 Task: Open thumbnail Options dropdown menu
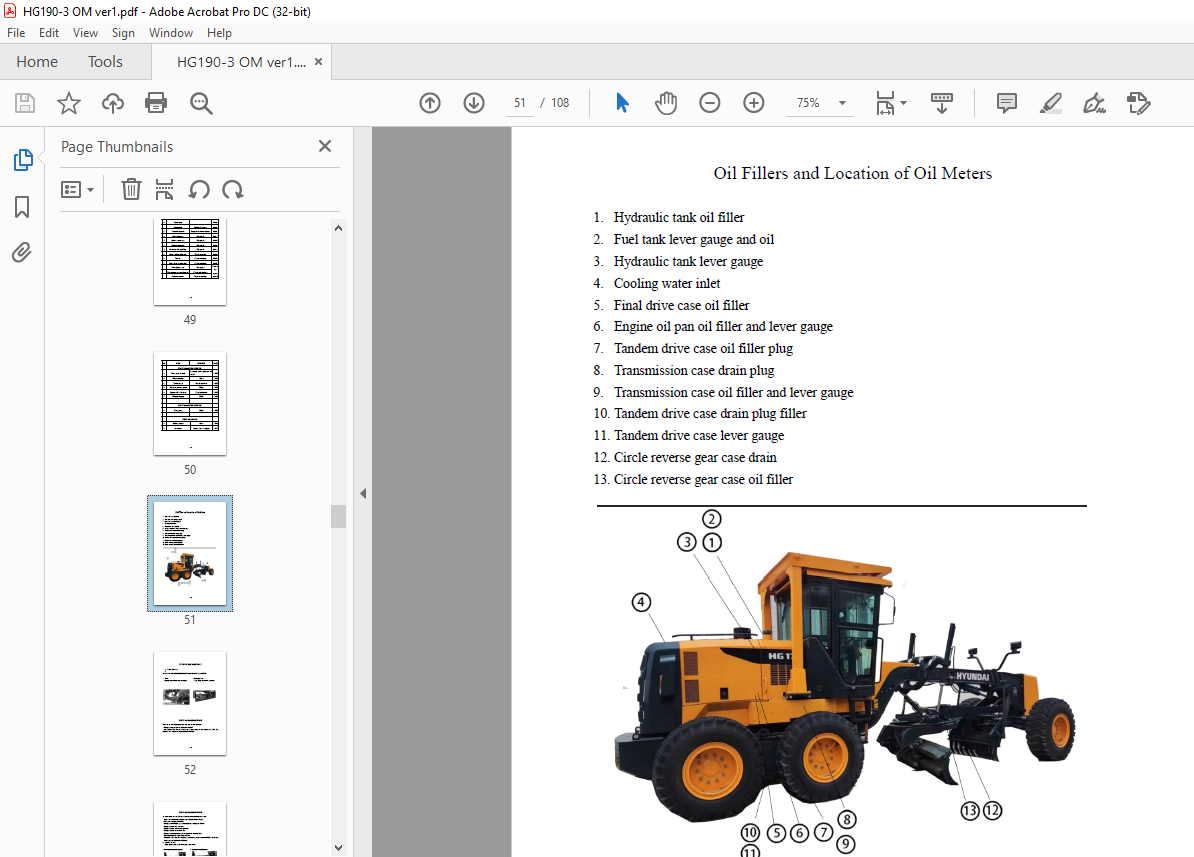[x=77, y=189]
